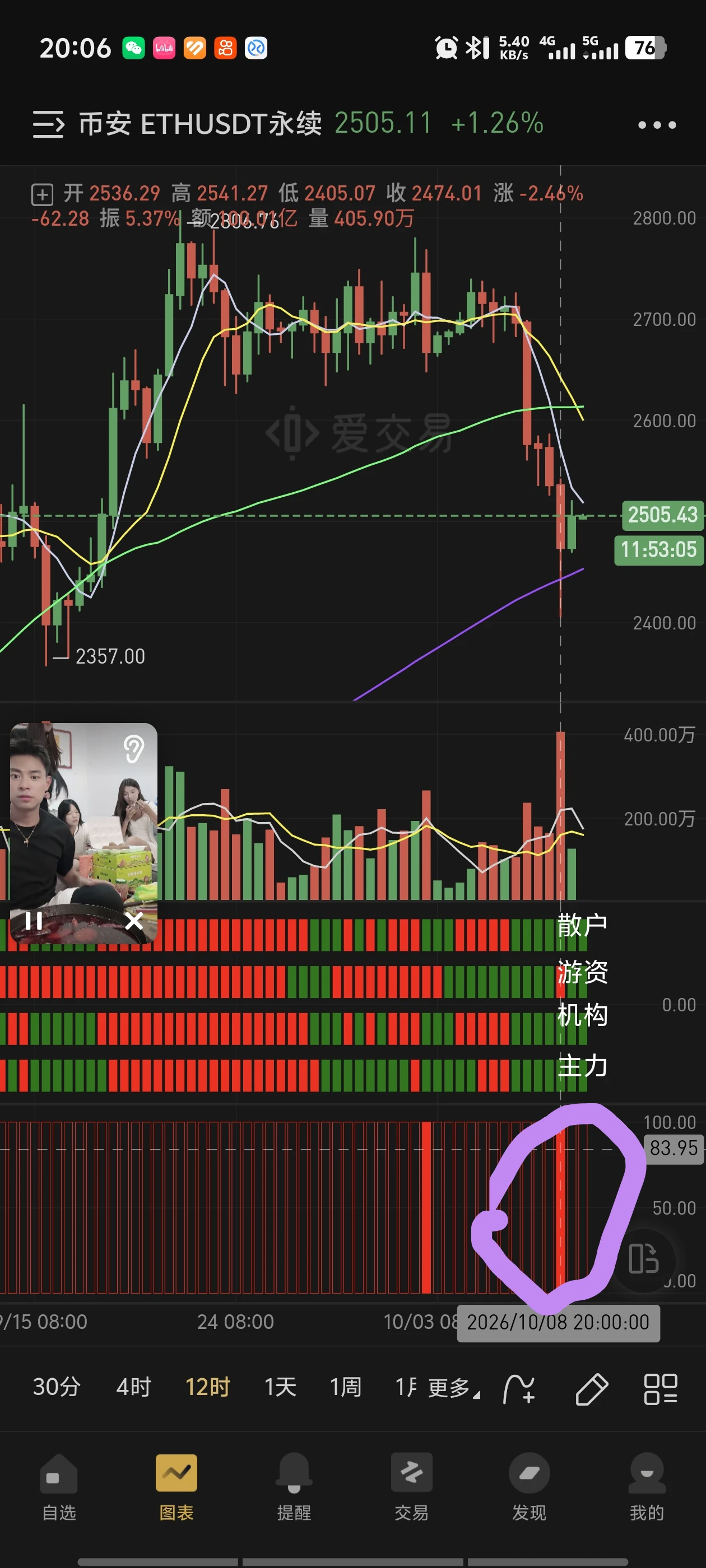Expand the 更多 timeframe dropdown
The height and width of the screenshot is (1568, 706).
tap(454, 1388)
